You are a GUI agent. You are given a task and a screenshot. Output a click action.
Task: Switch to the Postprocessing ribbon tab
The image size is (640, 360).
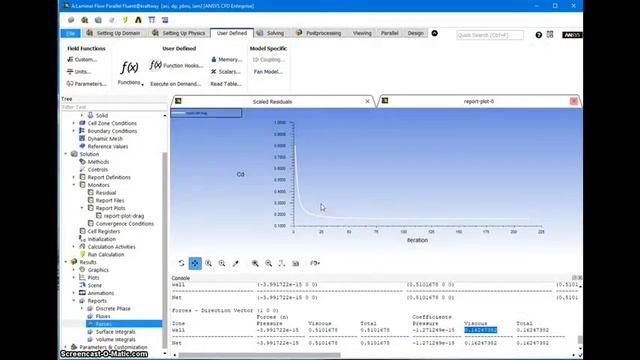click(319, 33)
